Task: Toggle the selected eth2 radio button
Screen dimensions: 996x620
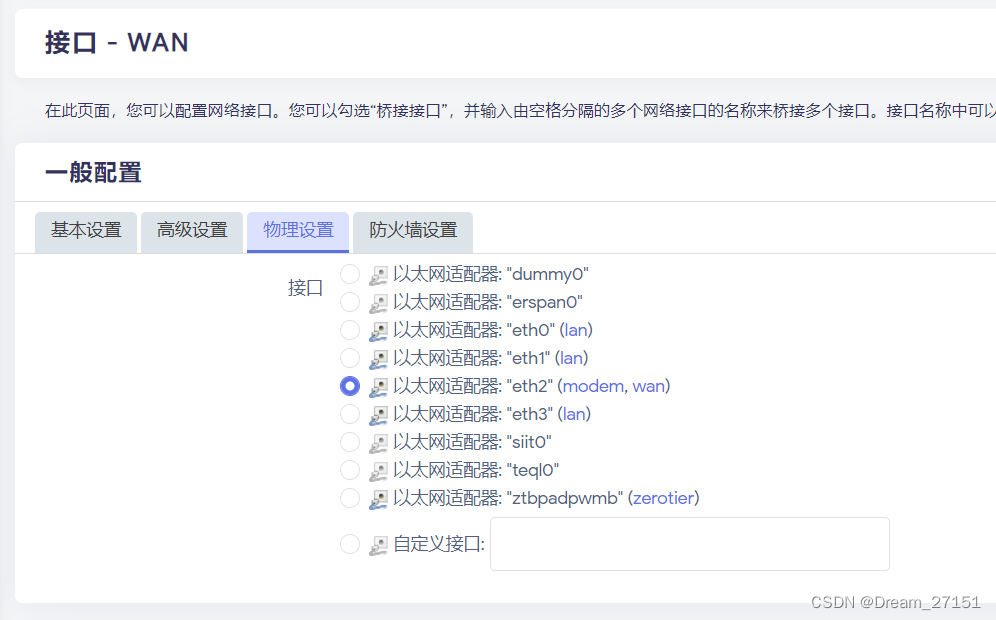Action: coord(350,386)
